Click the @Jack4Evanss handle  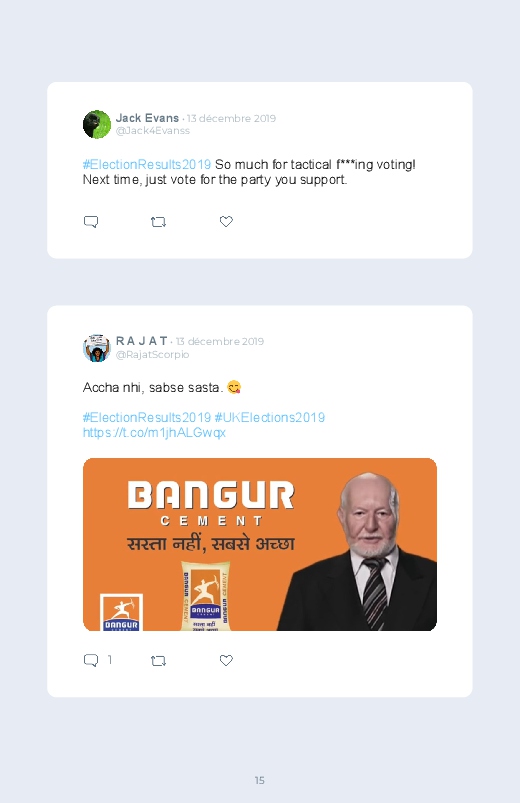[153, 131]
